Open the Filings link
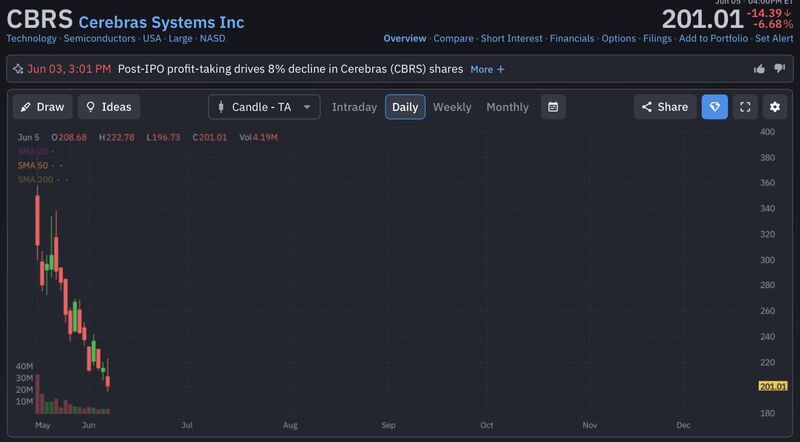The height and width of the screenshot is (442, 800). 657,38
